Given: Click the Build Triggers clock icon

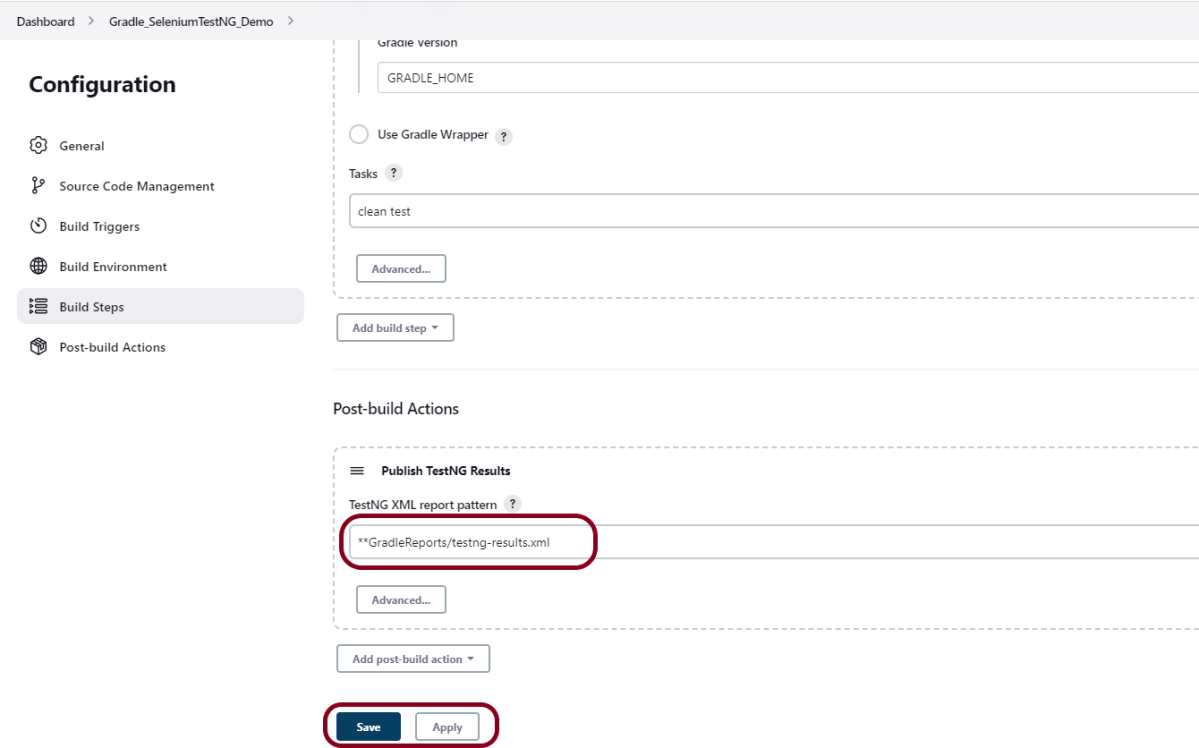Looking at the screenshot, I should click(38, 226).
